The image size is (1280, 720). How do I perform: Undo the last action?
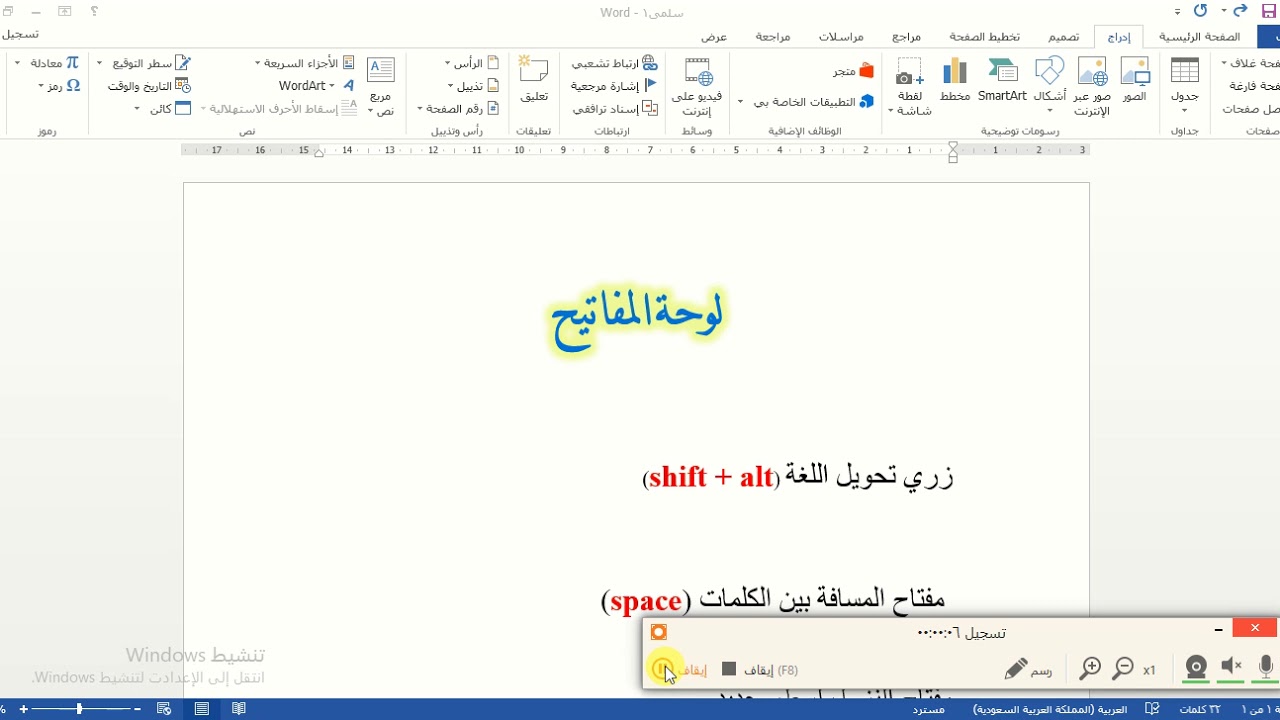click(x=1240, y=12)
